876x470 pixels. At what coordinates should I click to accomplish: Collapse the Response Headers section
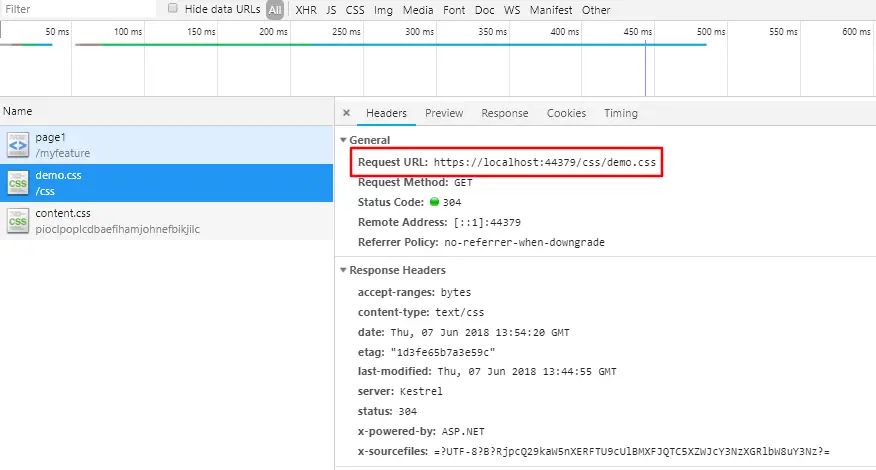[x=343, y=270]
